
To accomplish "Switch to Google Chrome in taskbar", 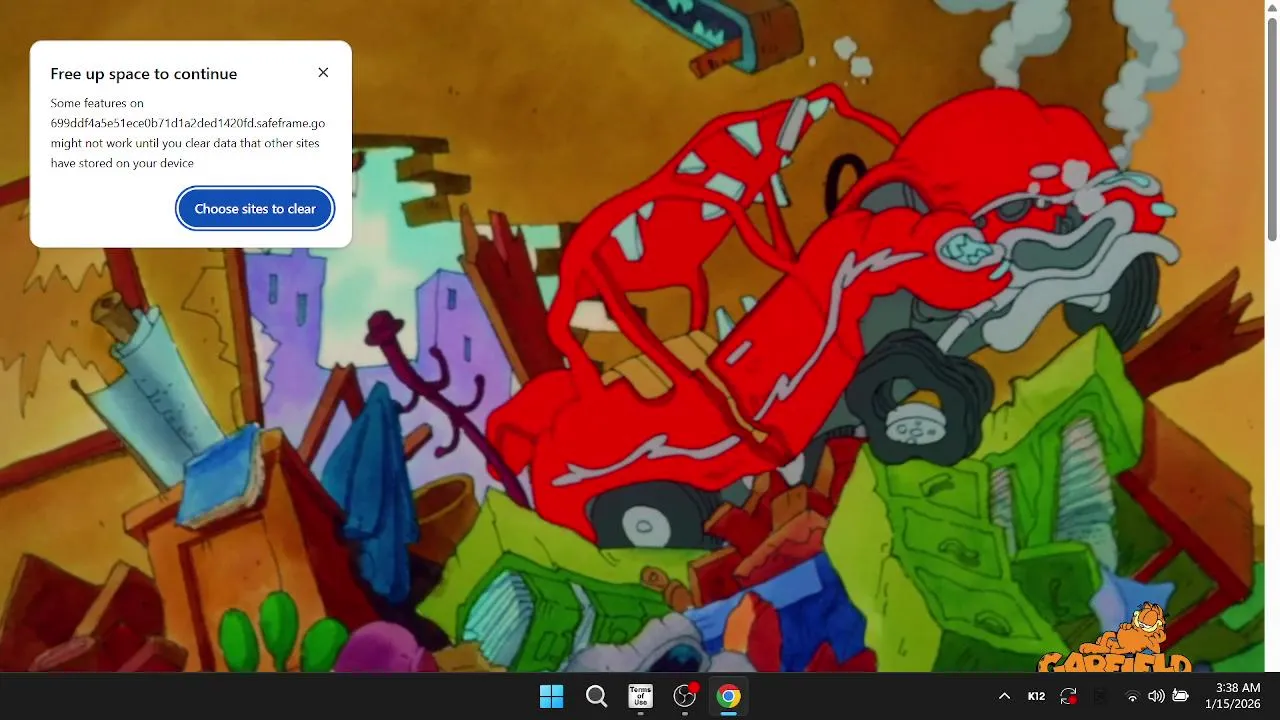I will 729,697.
